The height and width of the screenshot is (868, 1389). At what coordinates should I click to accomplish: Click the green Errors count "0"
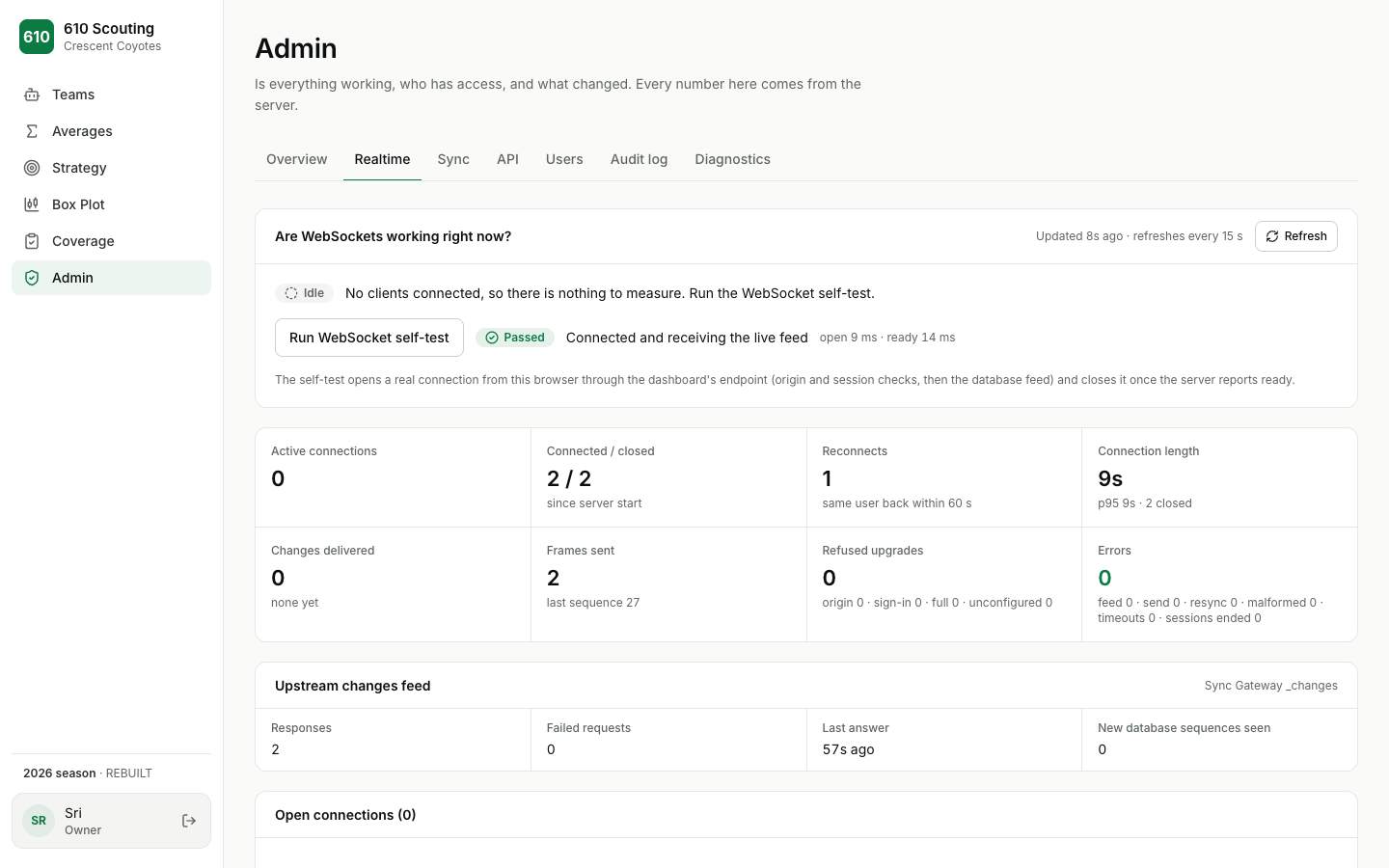pyautogui.click(x=1105, y=578)
